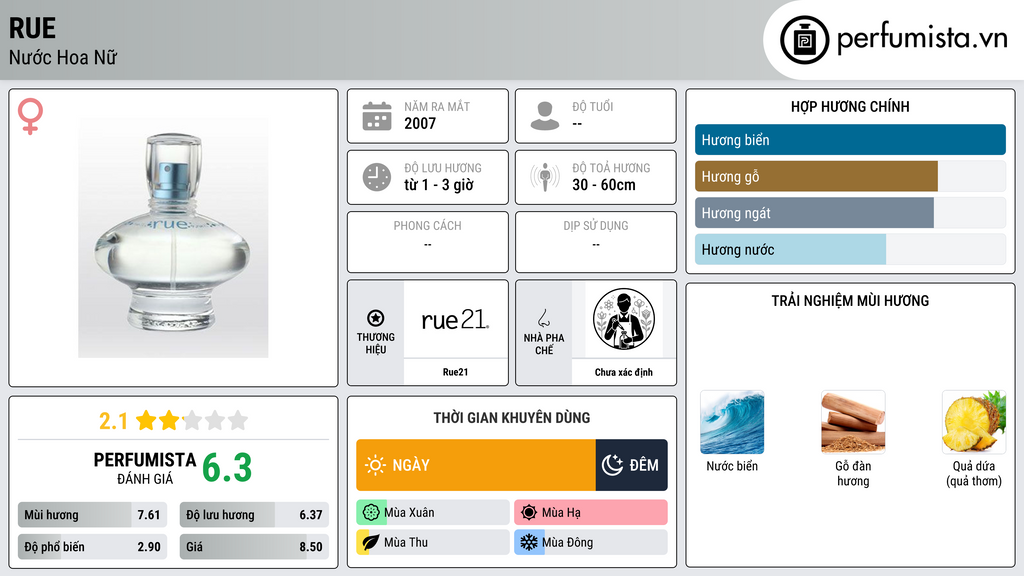Click the moon icon in the Đêm bar
Viewport: 1024px width, 576px height.
[612, 465]
